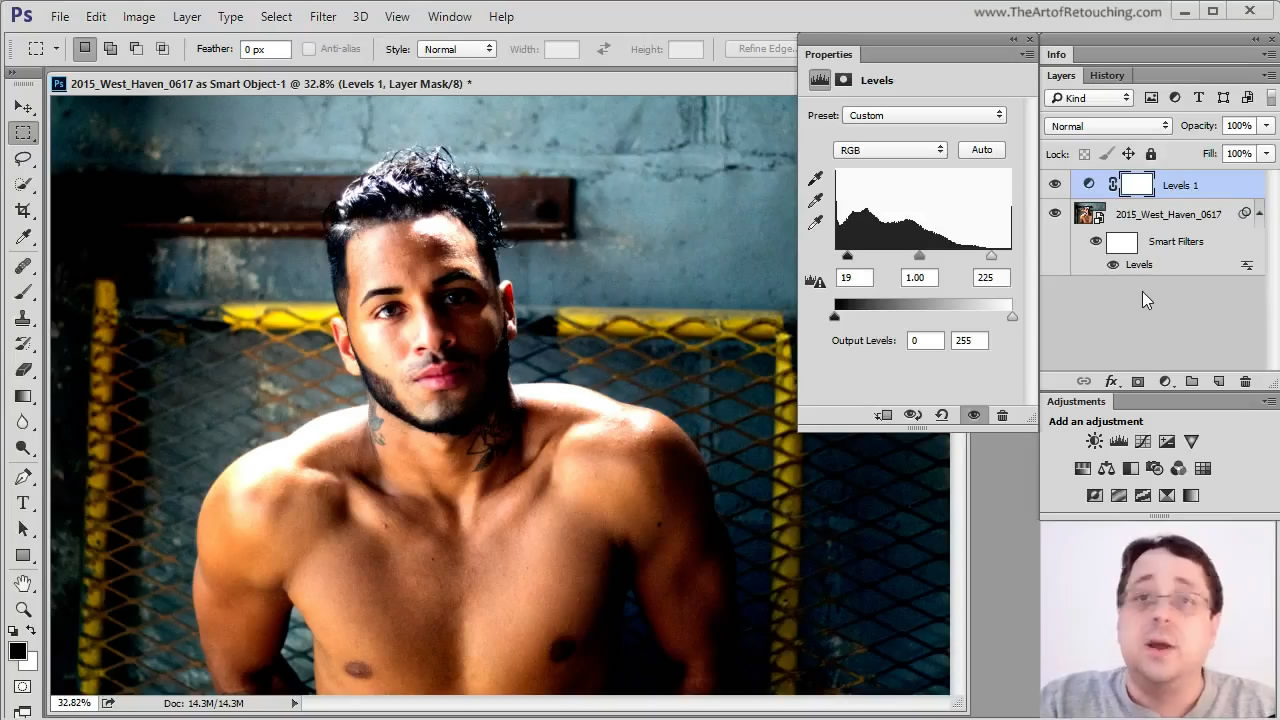1280x720 pixels.
Task: Select the Gradient tool
Action: coord(23,396)
